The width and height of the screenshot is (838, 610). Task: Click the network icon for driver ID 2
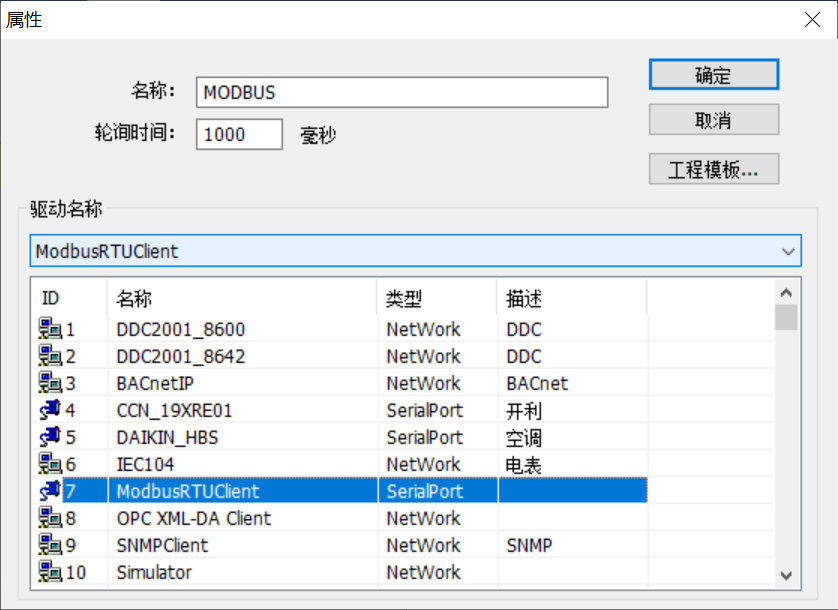coord(50,356)
